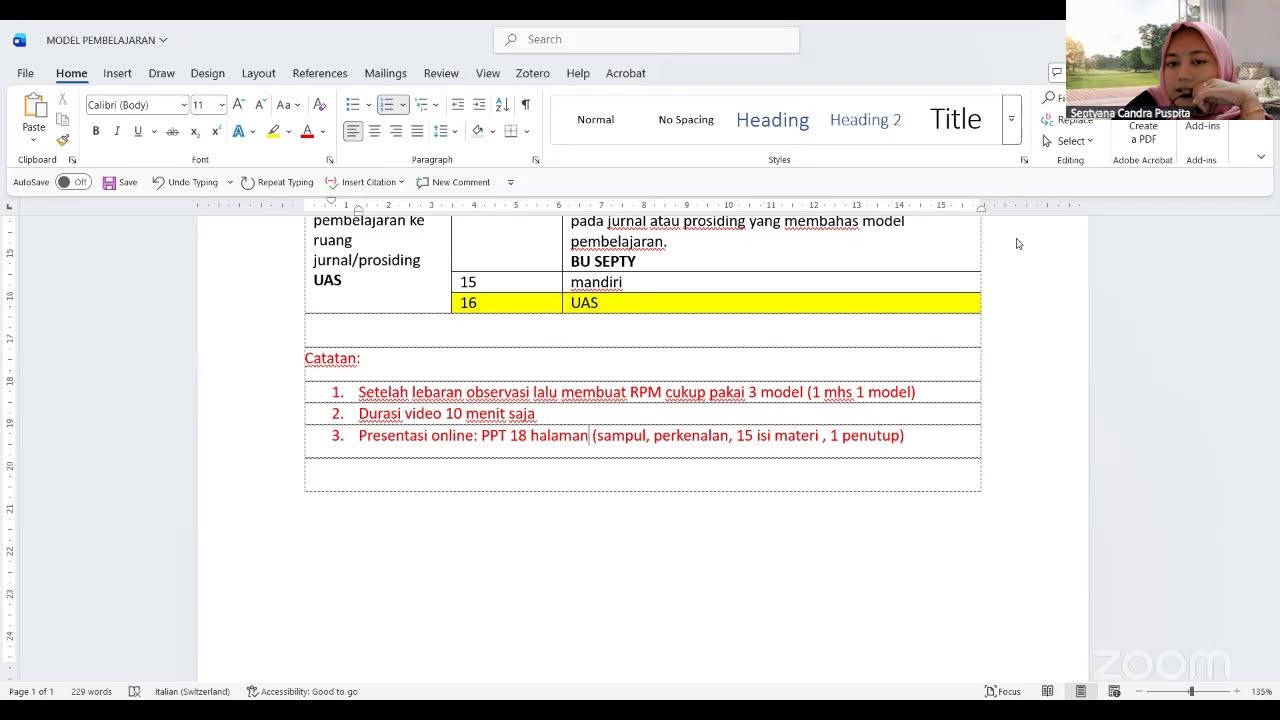This screenshot has height=720, width=1280.
Task: Toggle Underline formatting
Action: 138,132
